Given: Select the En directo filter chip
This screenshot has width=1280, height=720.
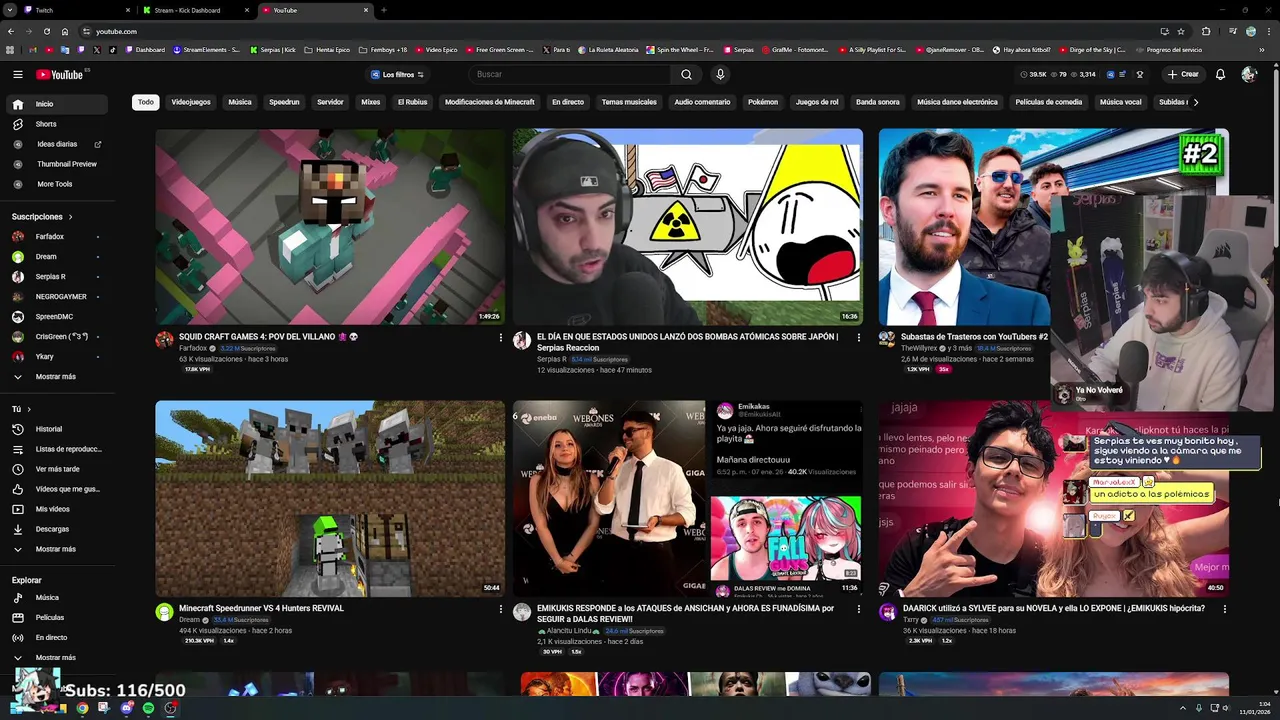Looking at the screenshot, I should pos(568,102).
